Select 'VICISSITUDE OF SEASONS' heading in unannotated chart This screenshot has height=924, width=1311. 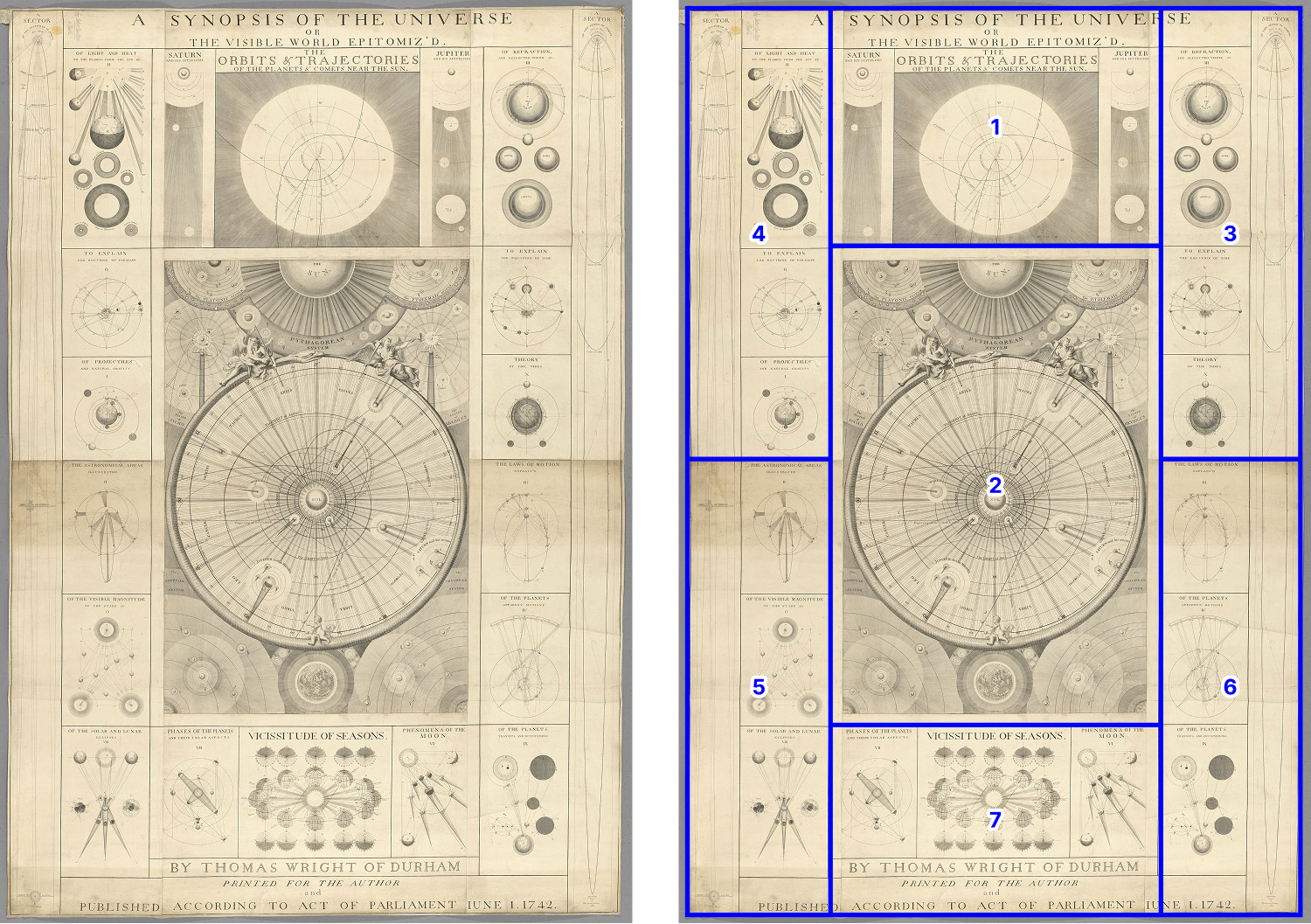316,736
